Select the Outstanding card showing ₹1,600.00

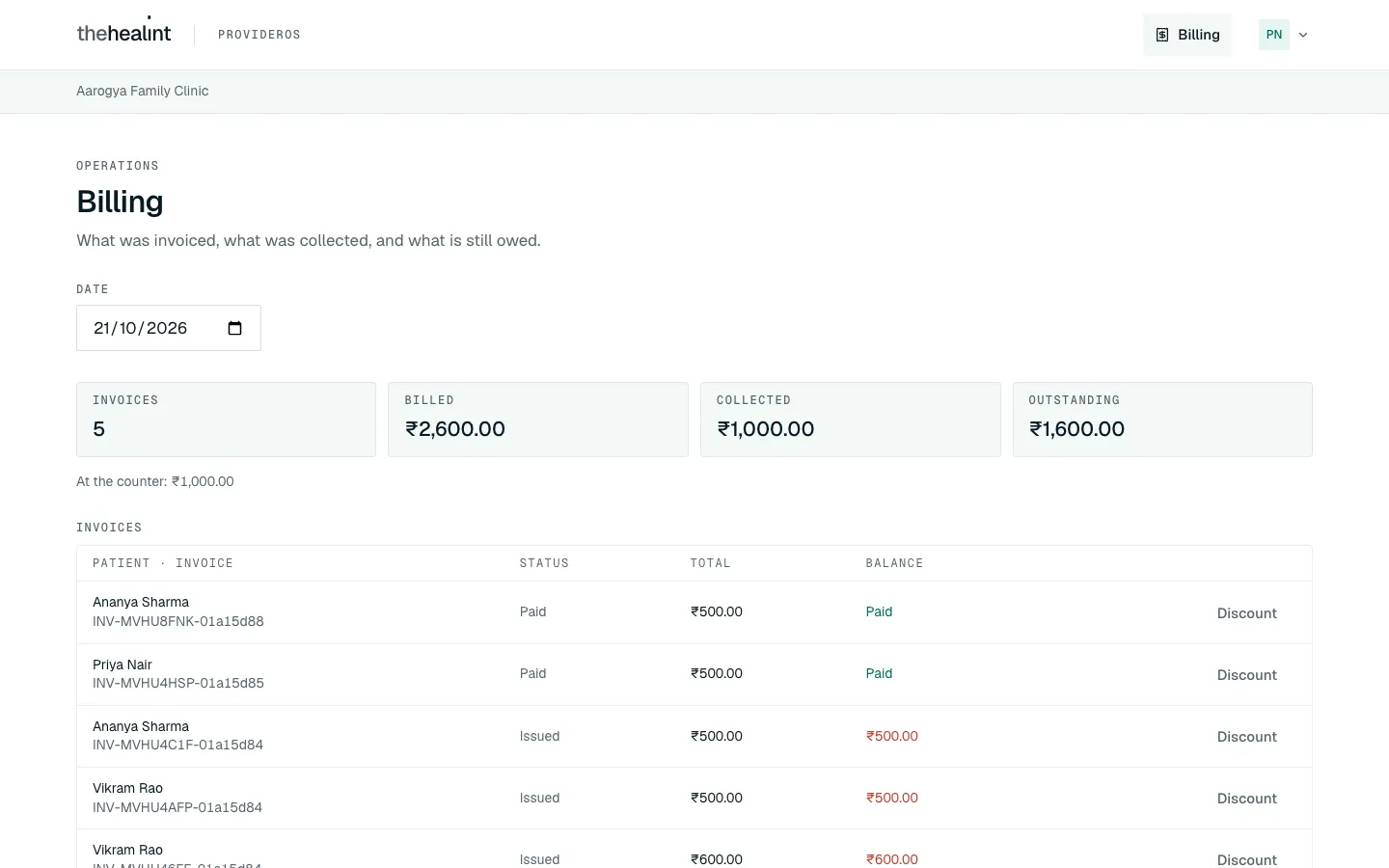[1162, 420]
